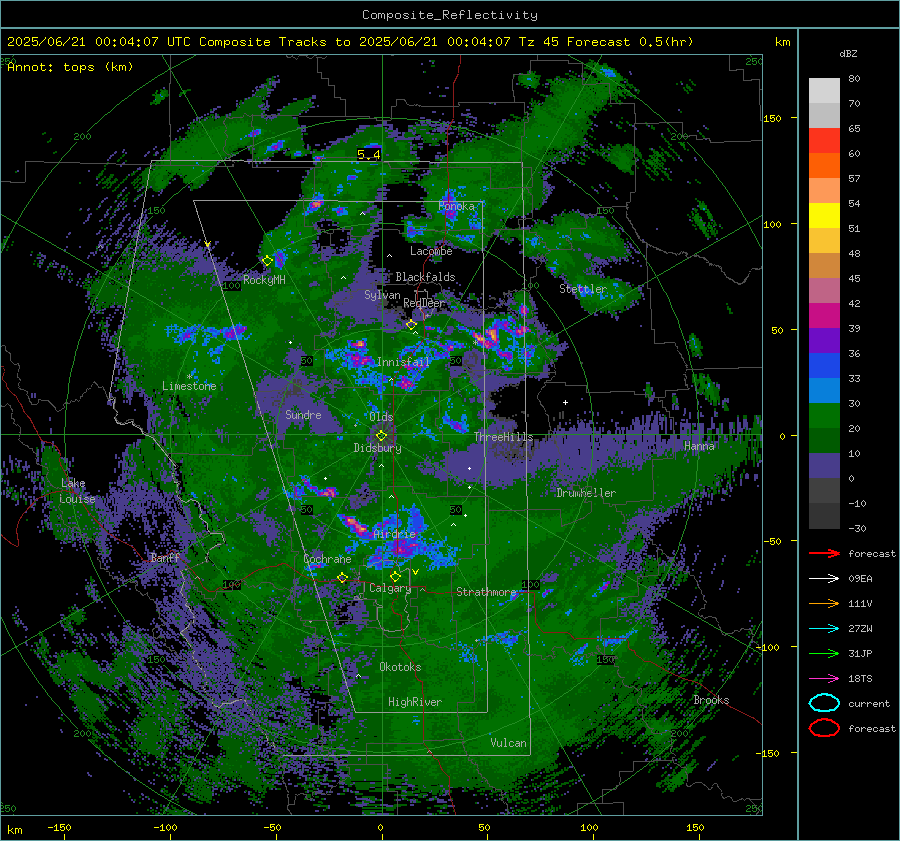Select the purple 36-39 dBZ swatch
900x841 pixels.
pyautogui.click(x=824, y=341)
